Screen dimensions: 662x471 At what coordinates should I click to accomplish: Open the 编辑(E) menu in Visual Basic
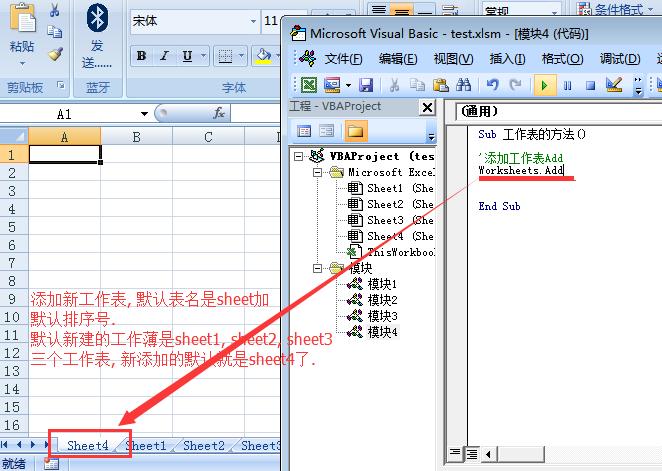coord(398,59)
